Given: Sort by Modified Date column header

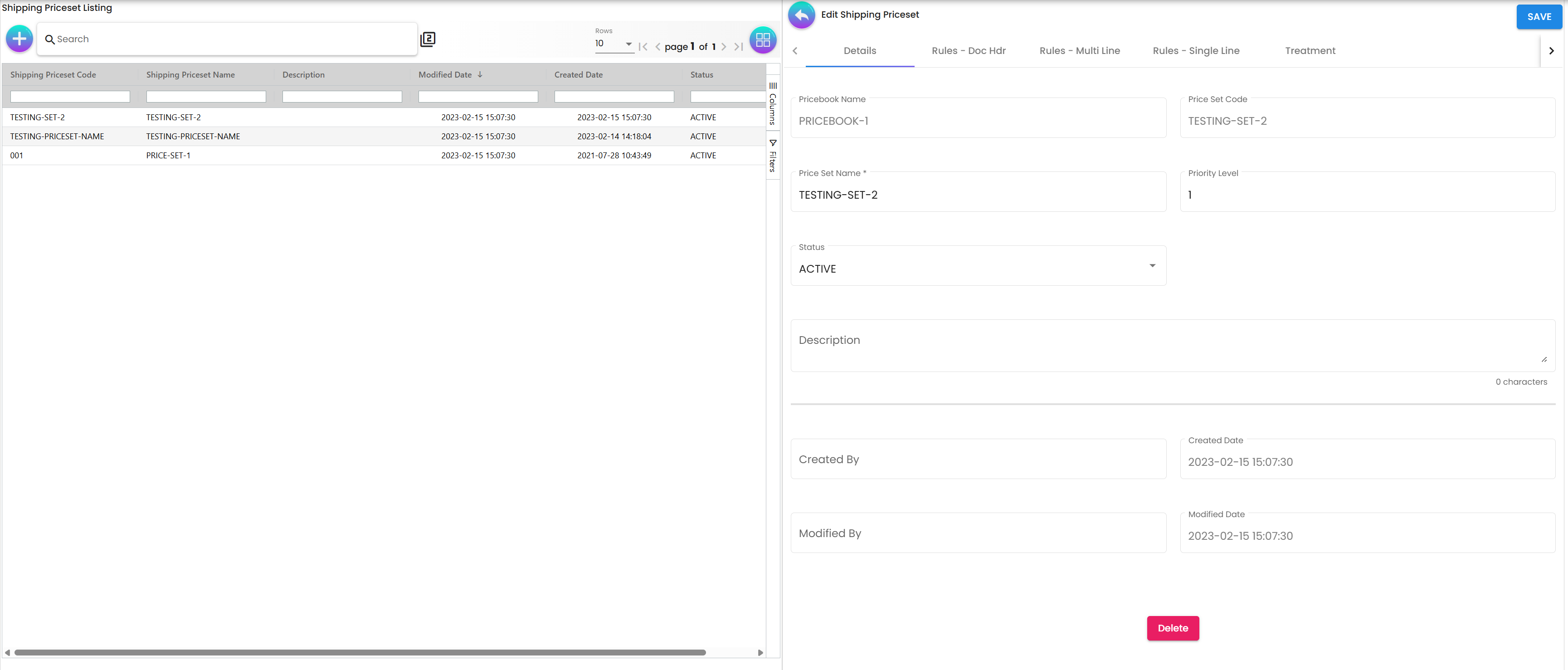Looking at the screenshot, I should point(449,74).
